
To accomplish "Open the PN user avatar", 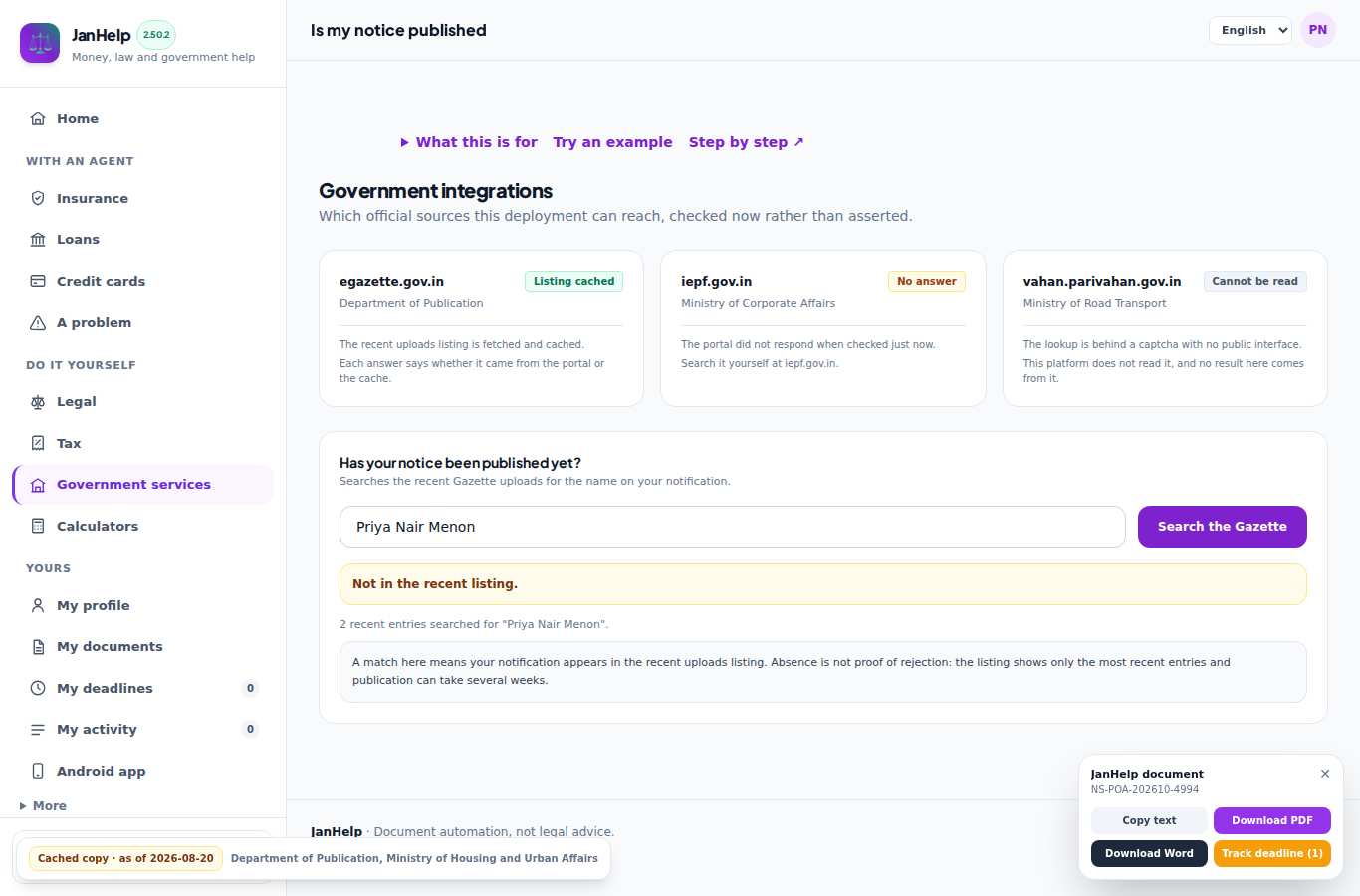I will click(1318, 30).
